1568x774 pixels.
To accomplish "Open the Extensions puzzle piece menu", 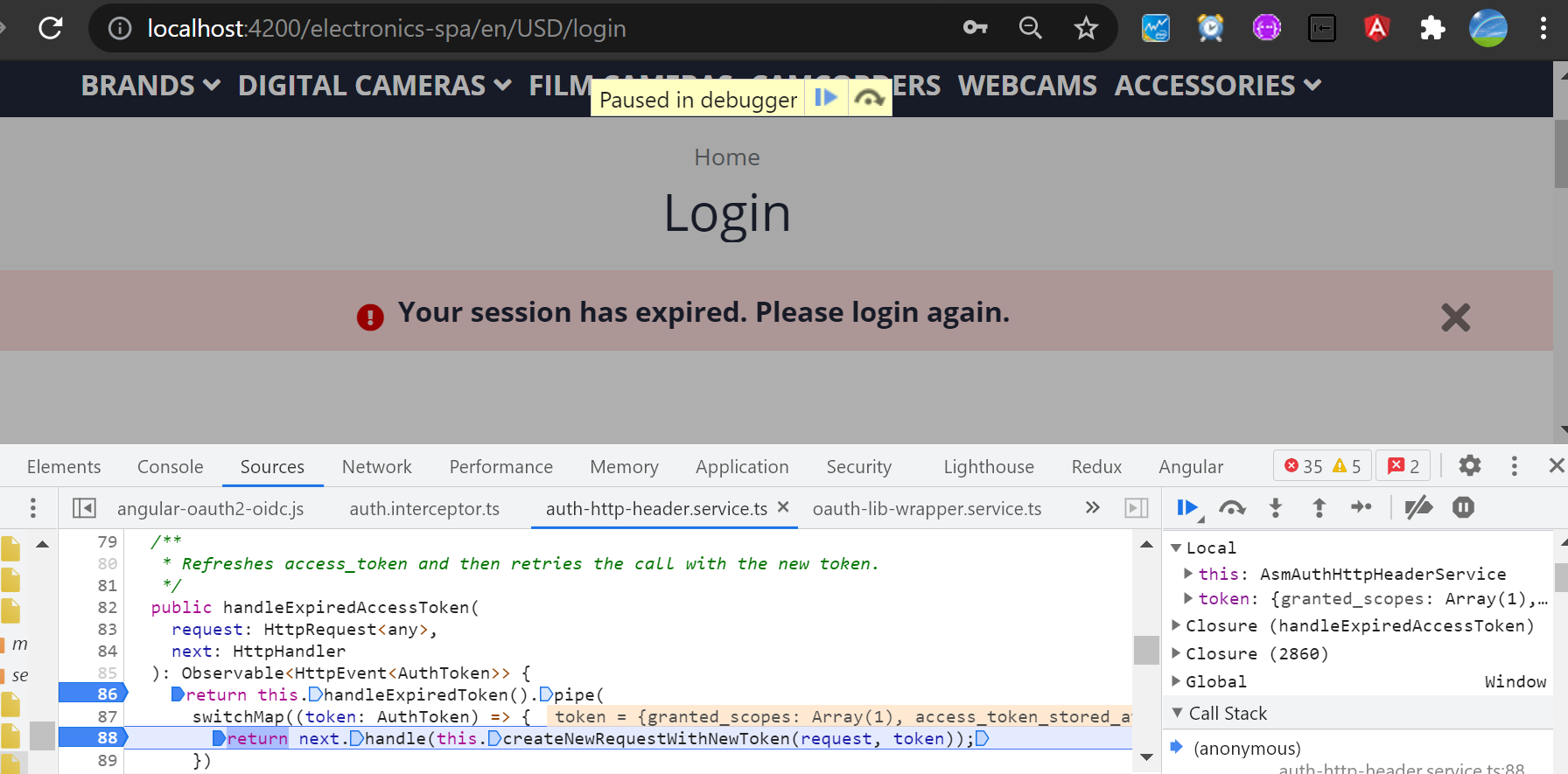I will pyautogui.click(x=1432, y=28).
